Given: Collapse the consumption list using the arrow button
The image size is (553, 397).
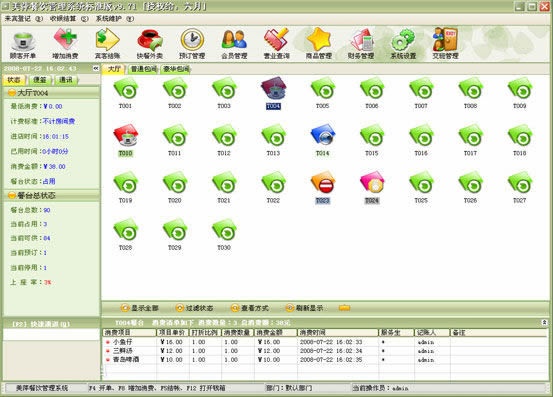Looking at the screenshot, I should point(544,322).
